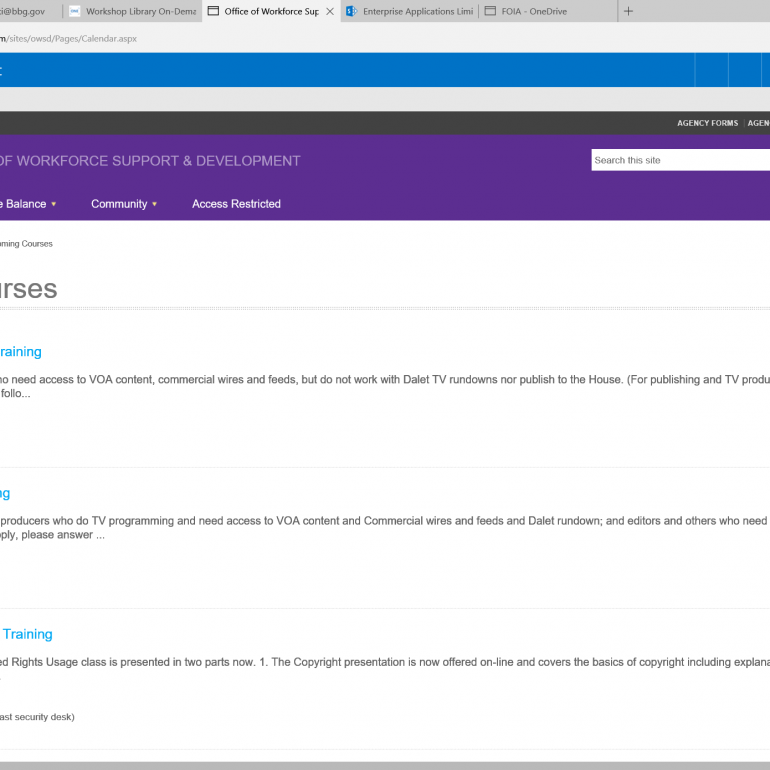Open the Access Restricted menu item

click(x=236, y=204)
